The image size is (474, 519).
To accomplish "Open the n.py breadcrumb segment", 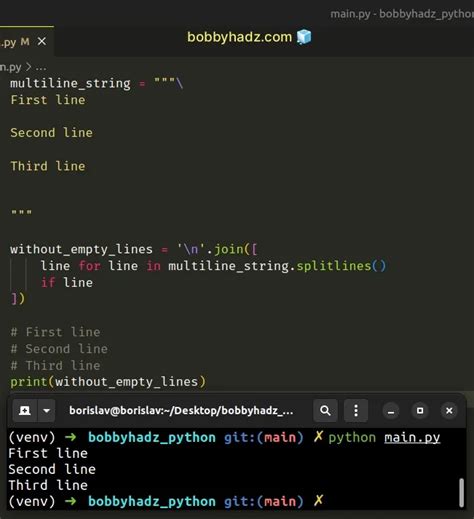I will pos(11,67).
